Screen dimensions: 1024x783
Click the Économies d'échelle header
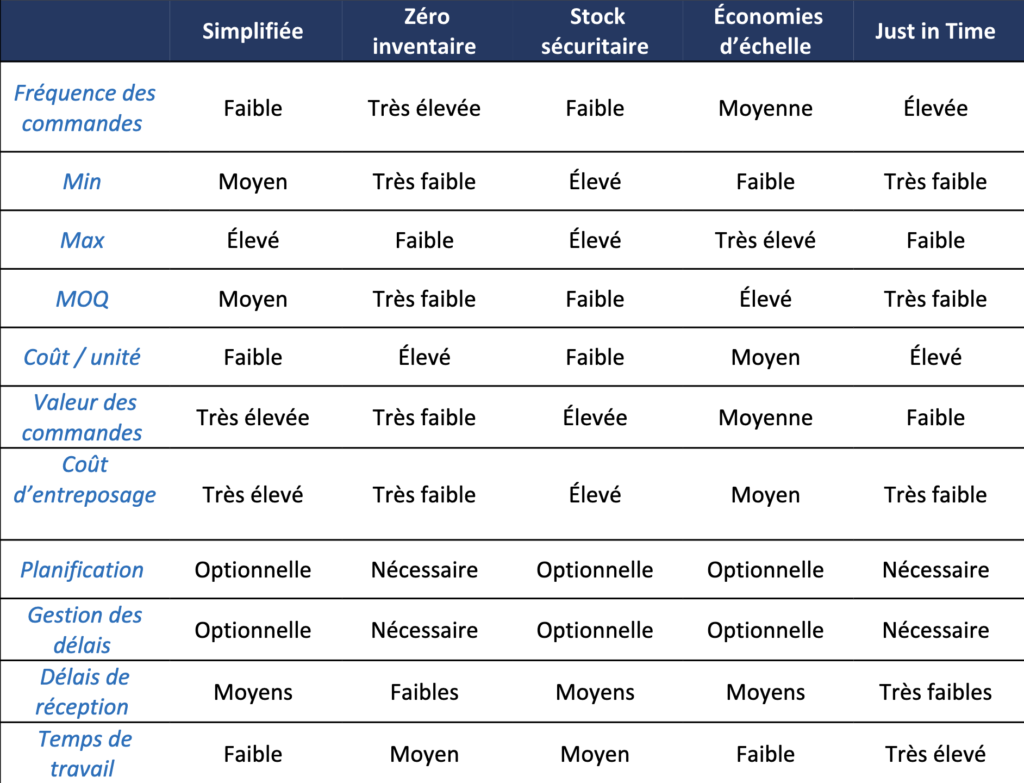click(766, 31)
